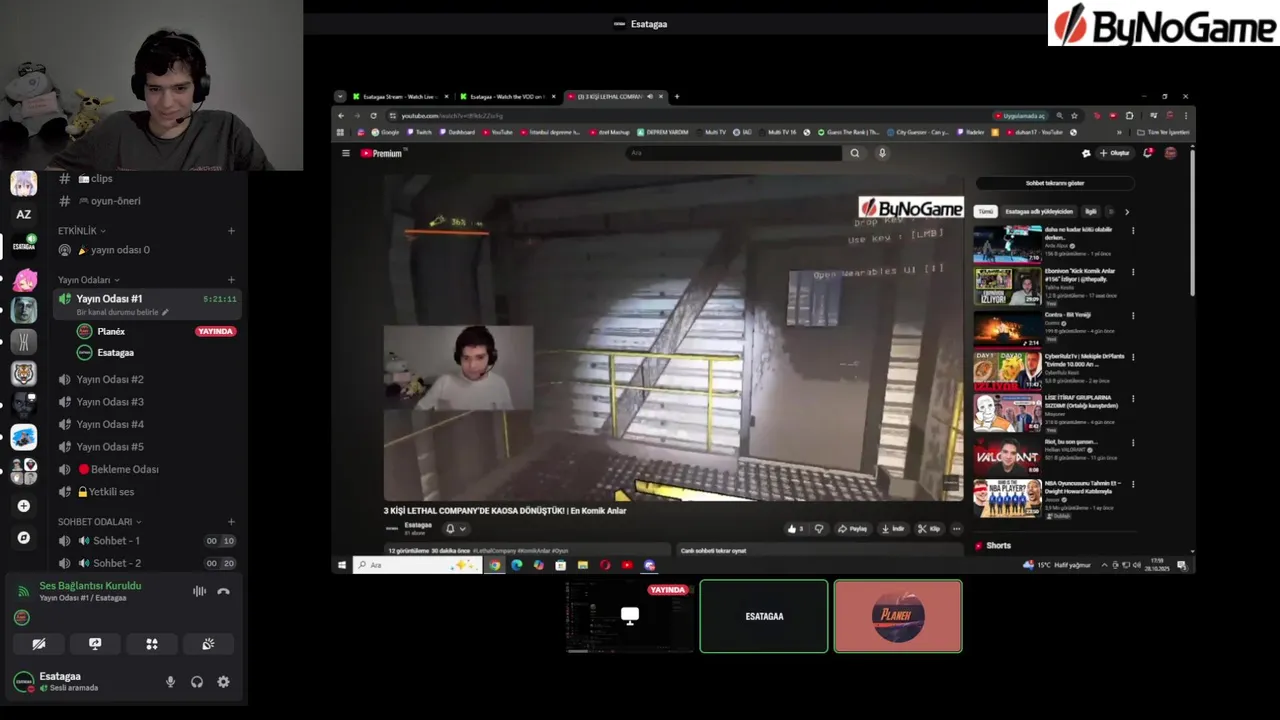The image size is (1280, 720).
Task: Disconnect from voice with the hang-up icon
Action: click(223, 591)
